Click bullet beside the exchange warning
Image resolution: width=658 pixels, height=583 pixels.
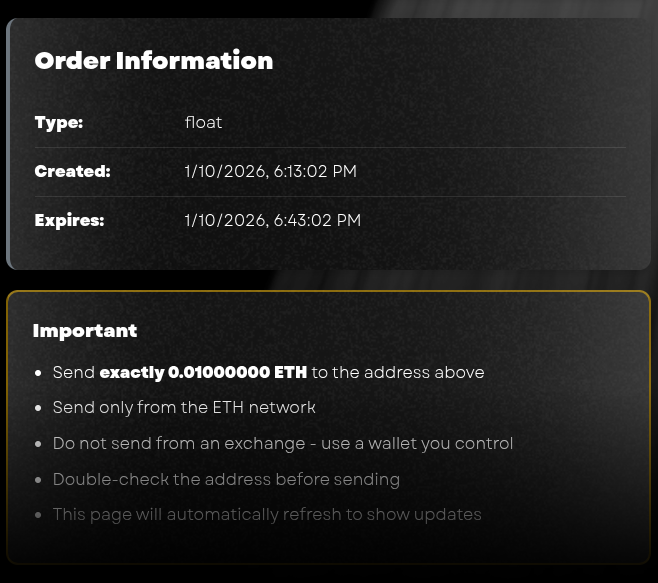pyautogui.click(x=39, y=444)
